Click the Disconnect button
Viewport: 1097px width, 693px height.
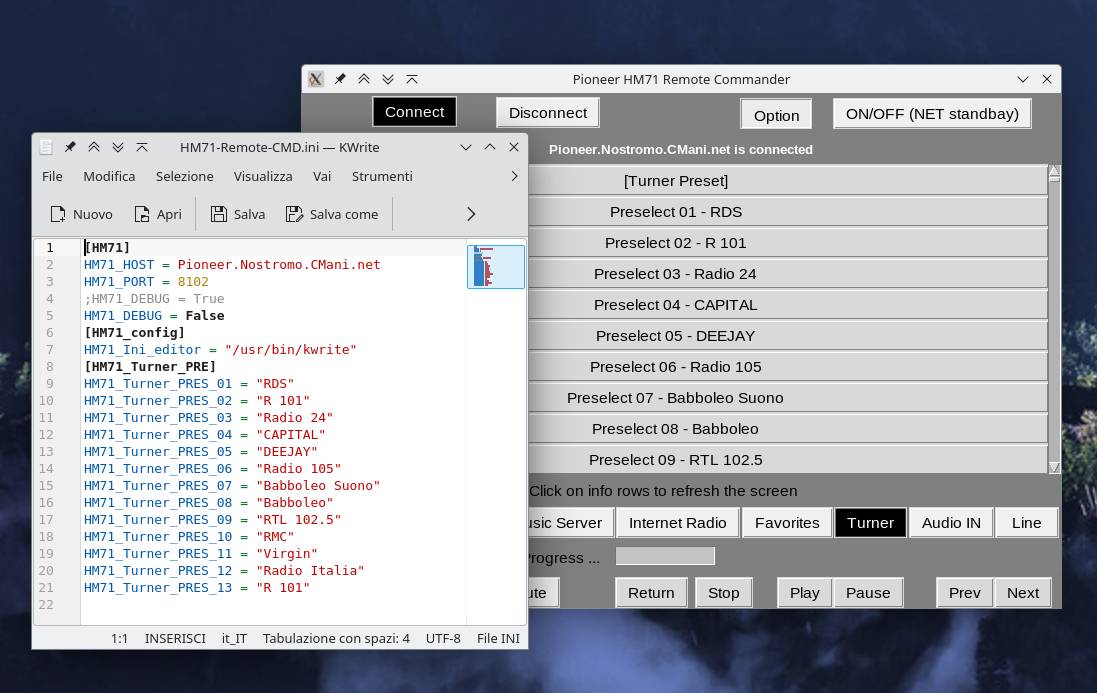pyautogui.click(x=548, y=113)
